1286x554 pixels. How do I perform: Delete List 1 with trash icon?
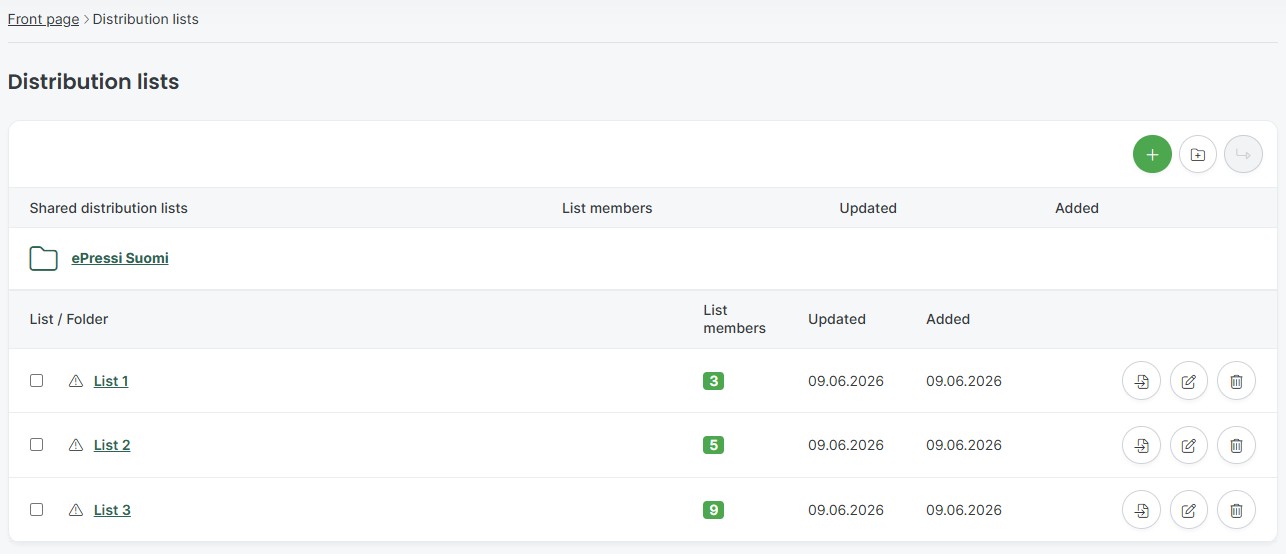click(x=1236, y=381)
